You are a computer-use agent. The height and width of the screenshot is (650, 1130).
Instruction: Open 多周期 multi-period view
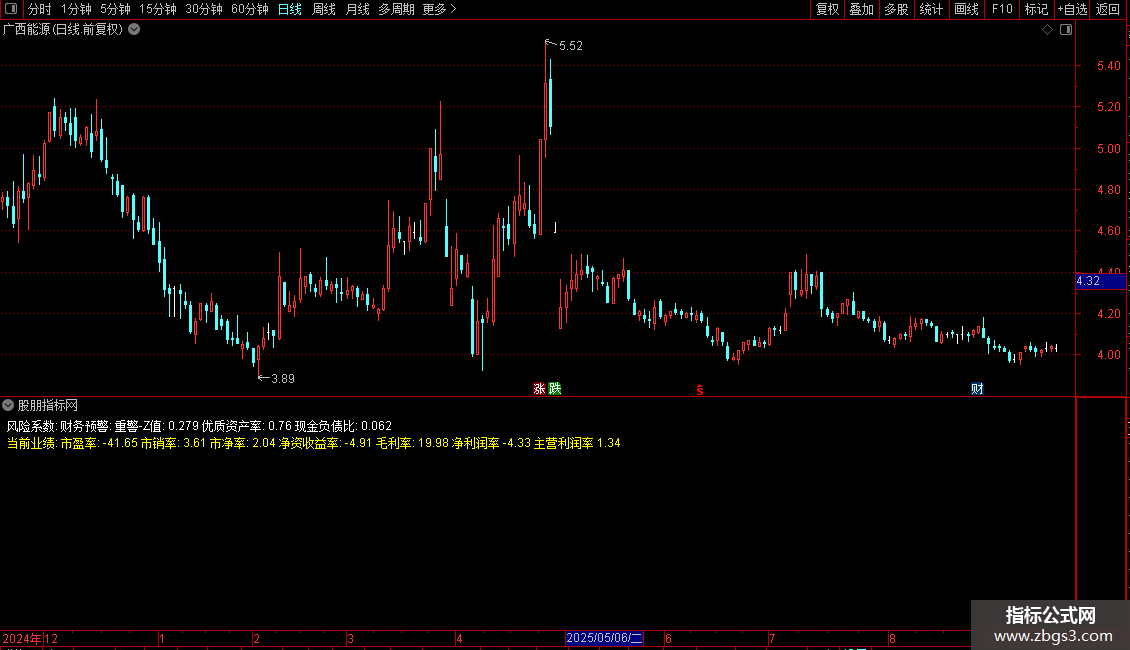tap(396, 9)
